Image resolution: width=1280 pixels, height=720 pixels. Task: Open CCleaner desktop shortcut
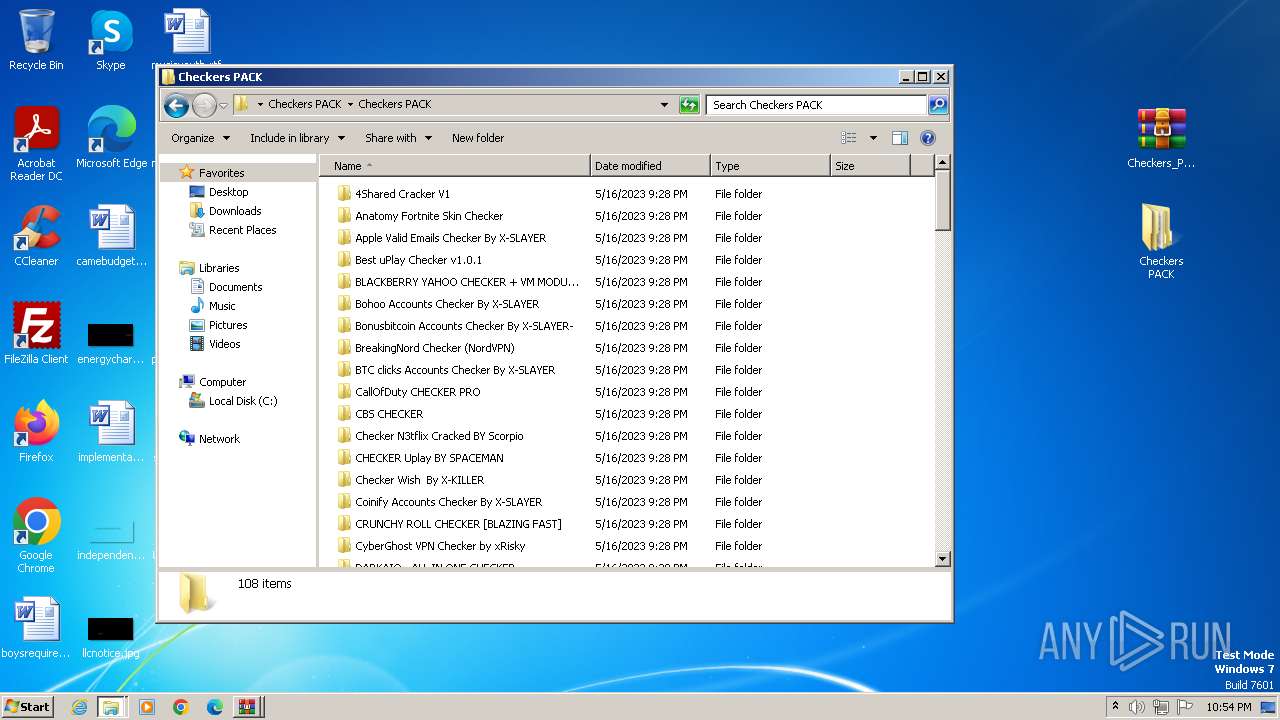[x=36, y=235]
